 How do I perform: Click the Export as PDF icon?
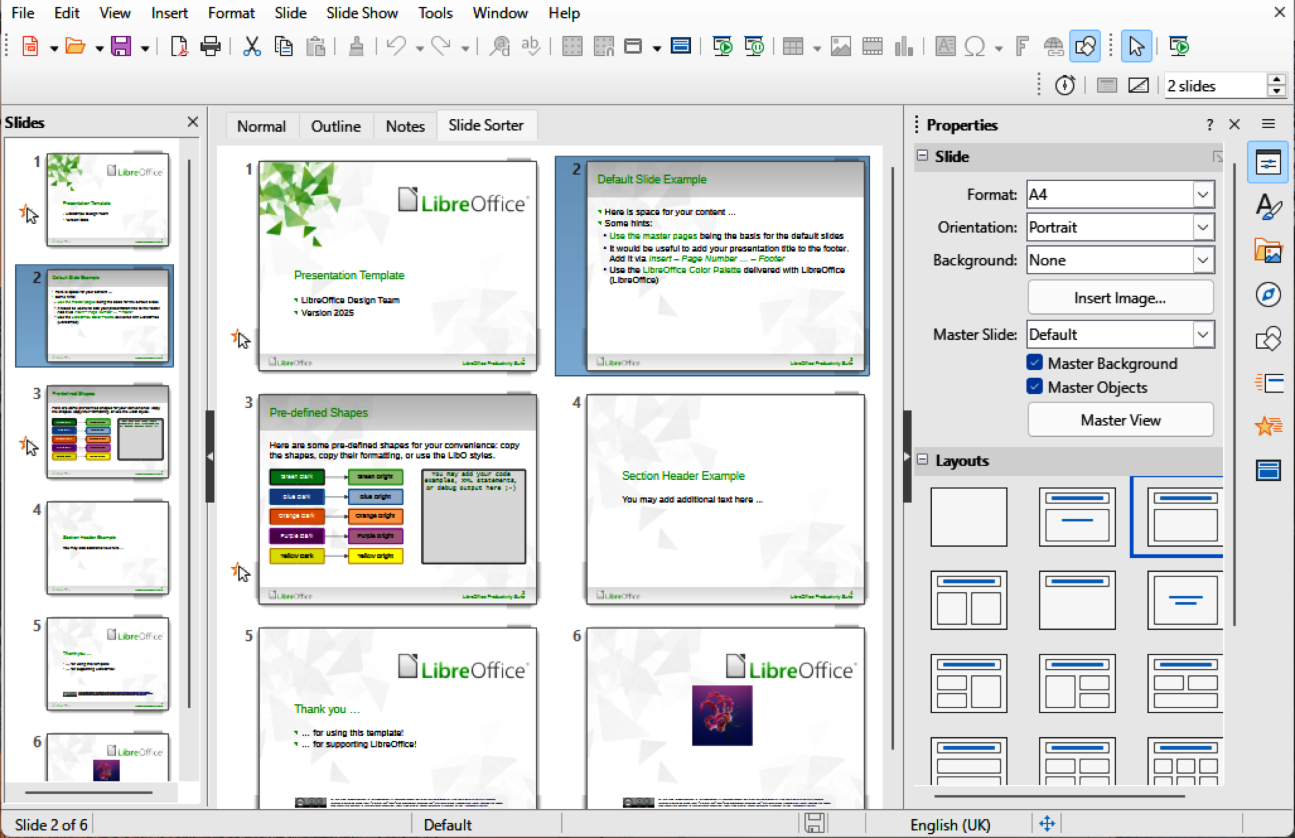pyautogui.click(x=179, y=46)
